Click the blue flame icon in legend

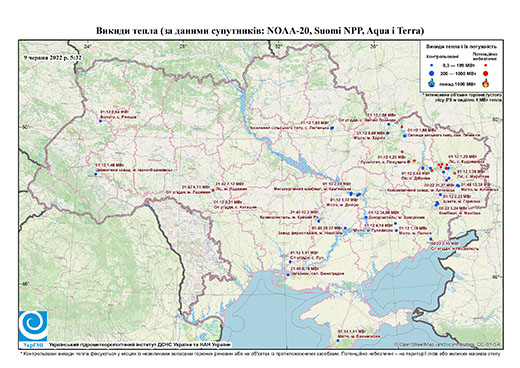click(x=432, y=83)
